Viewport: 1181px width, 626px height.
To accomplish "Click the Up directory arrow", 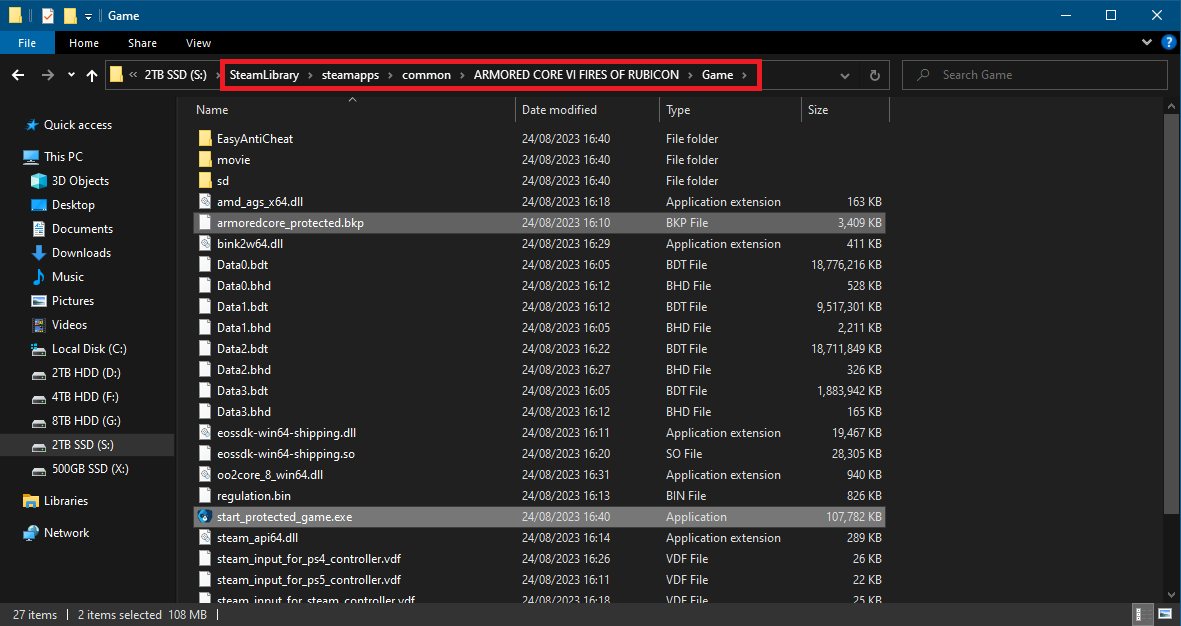I will (x=92, y=75).
